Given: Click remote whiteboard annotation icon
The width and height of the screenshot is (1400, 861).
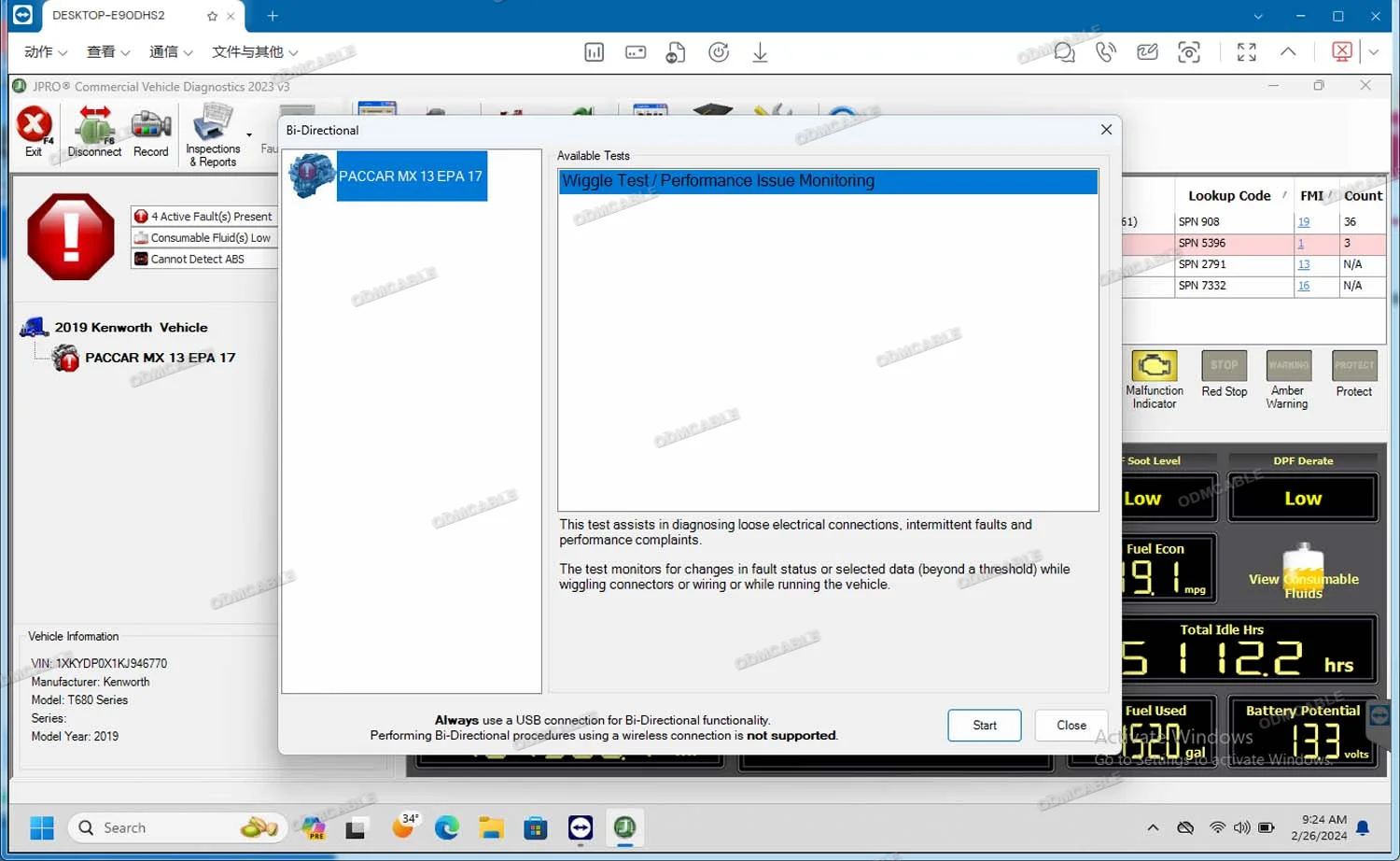Looking at the screenshot, I should click(x=1147, y=52).
